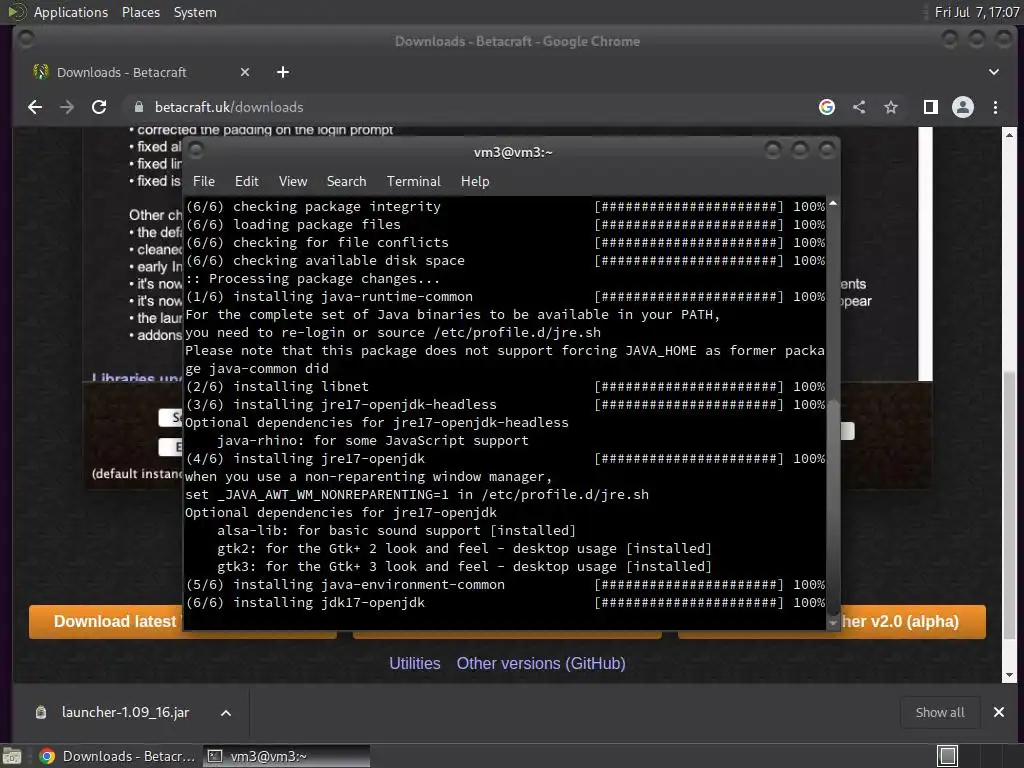
Task: Click the browser page scrollbar thumb
Action: (1009, 507)
